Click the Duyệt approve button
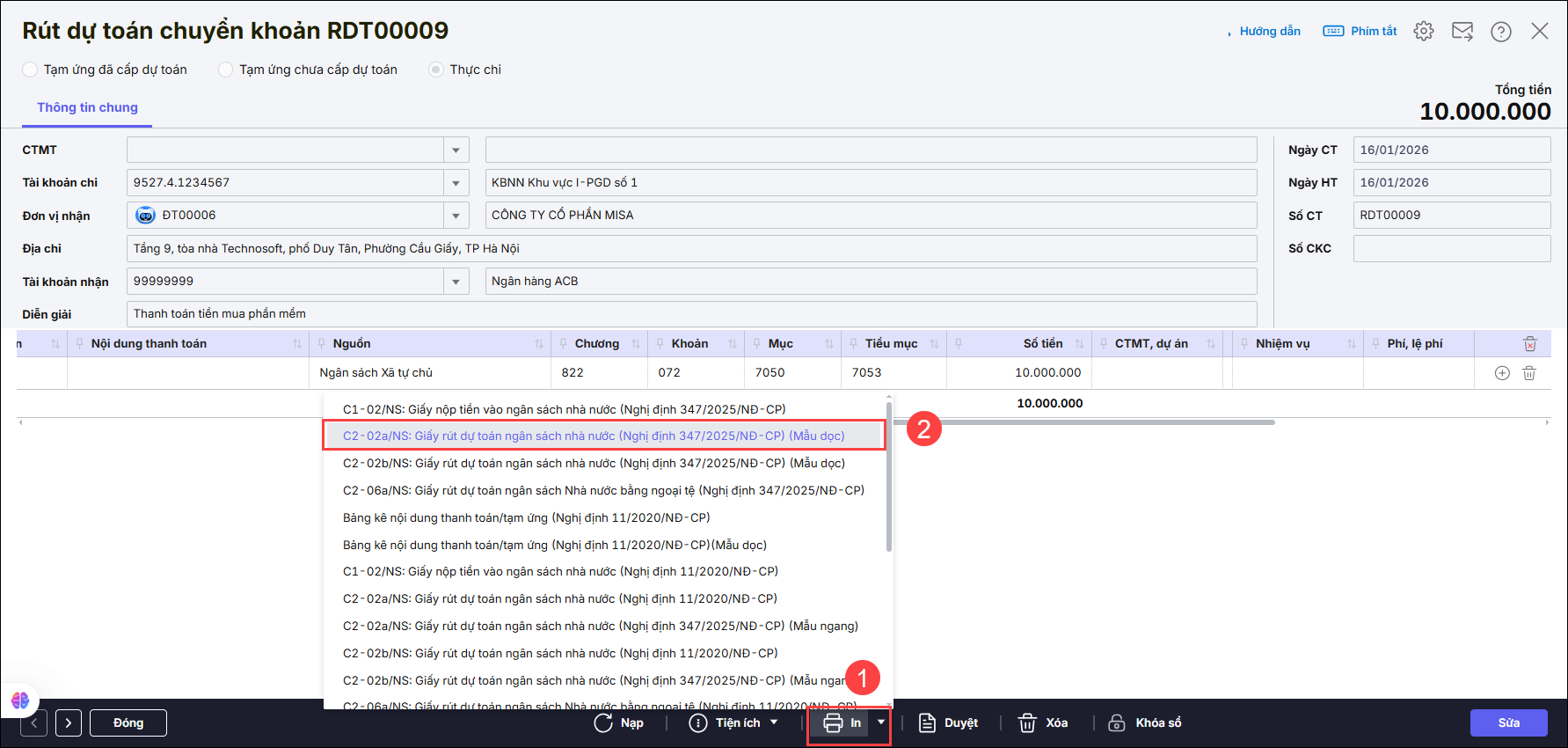 (x=948, y=723)
